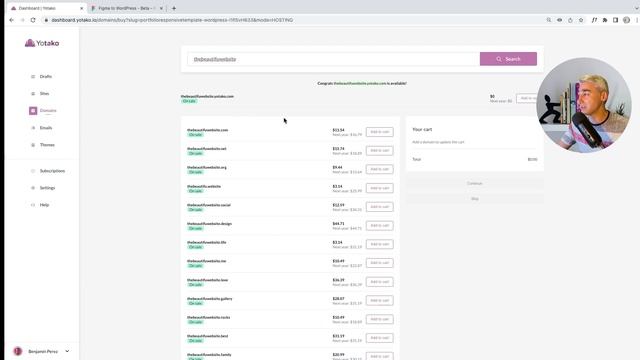
Task: Add thebeautifu.website domain to cart
Action: tap(380, 188)
